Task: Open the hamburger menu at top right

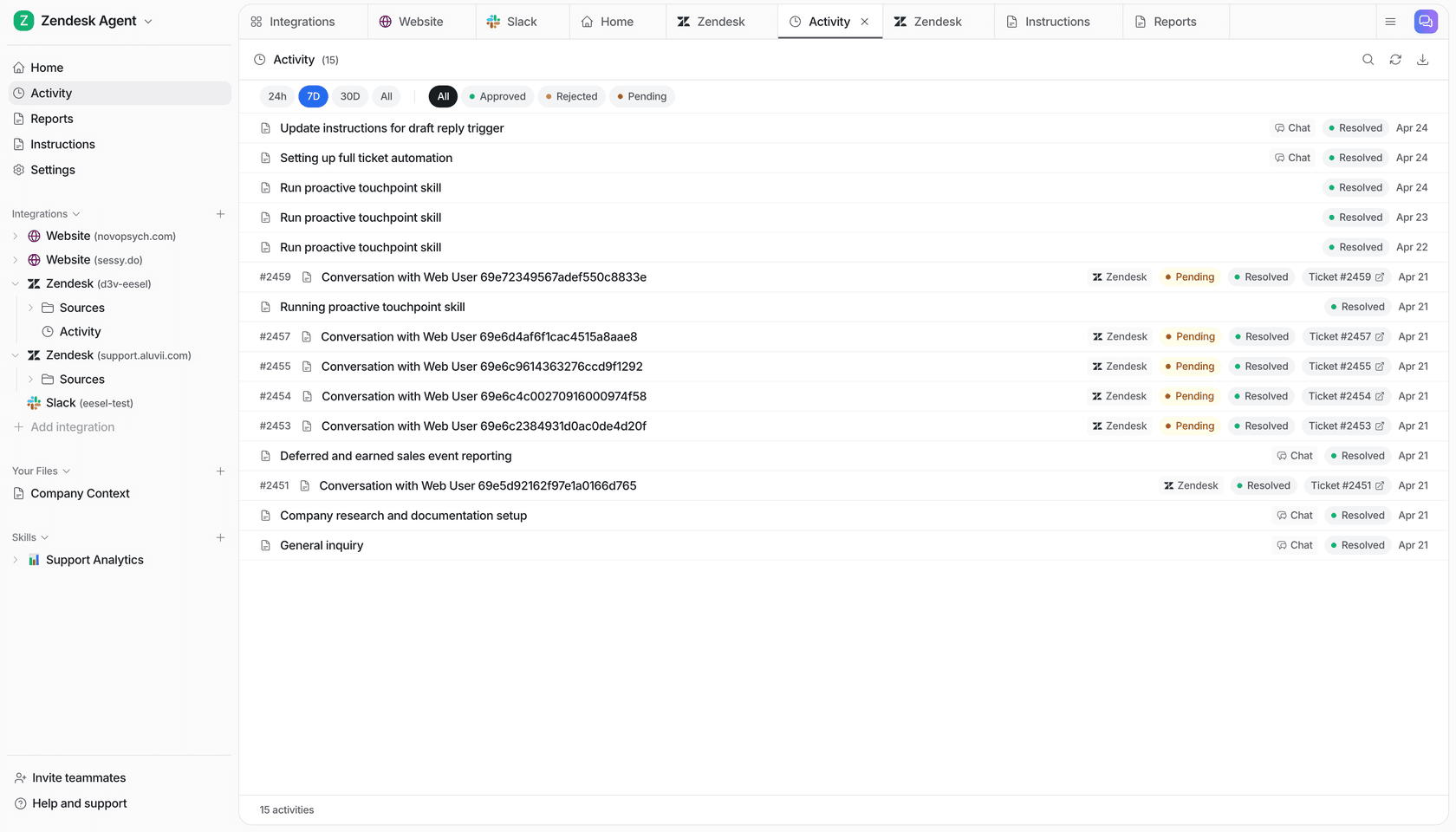Action: [1390, 21]
